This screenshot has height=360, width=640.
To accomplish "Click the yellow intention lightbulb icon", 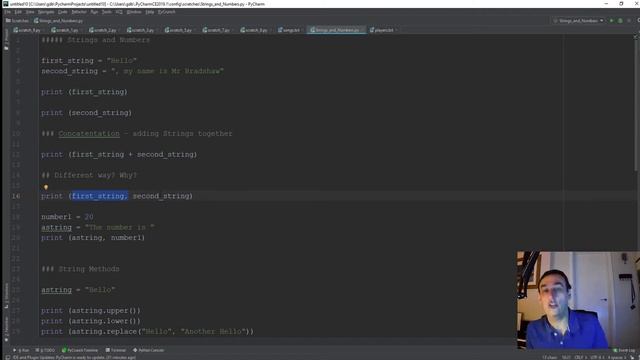I will click(46, 187).
